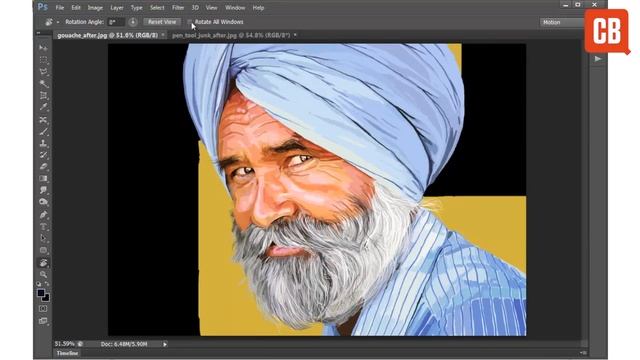The width and height of the screenshot is (640, 360).
Task: Open the File menu
Action: [60, 8]
